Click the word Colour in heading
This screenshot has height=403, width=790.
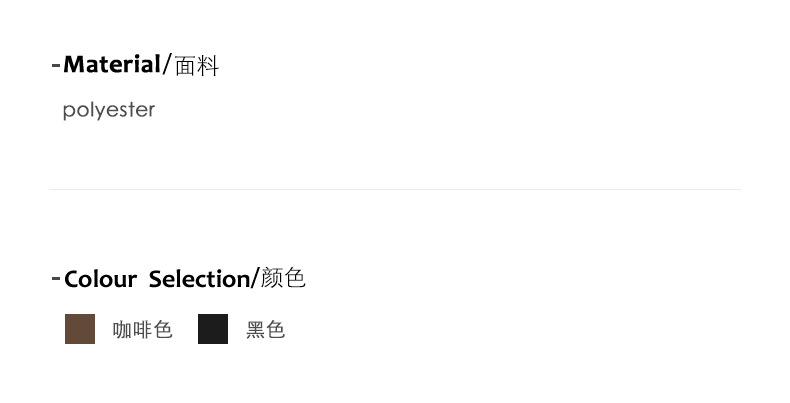tap(100, 279)
